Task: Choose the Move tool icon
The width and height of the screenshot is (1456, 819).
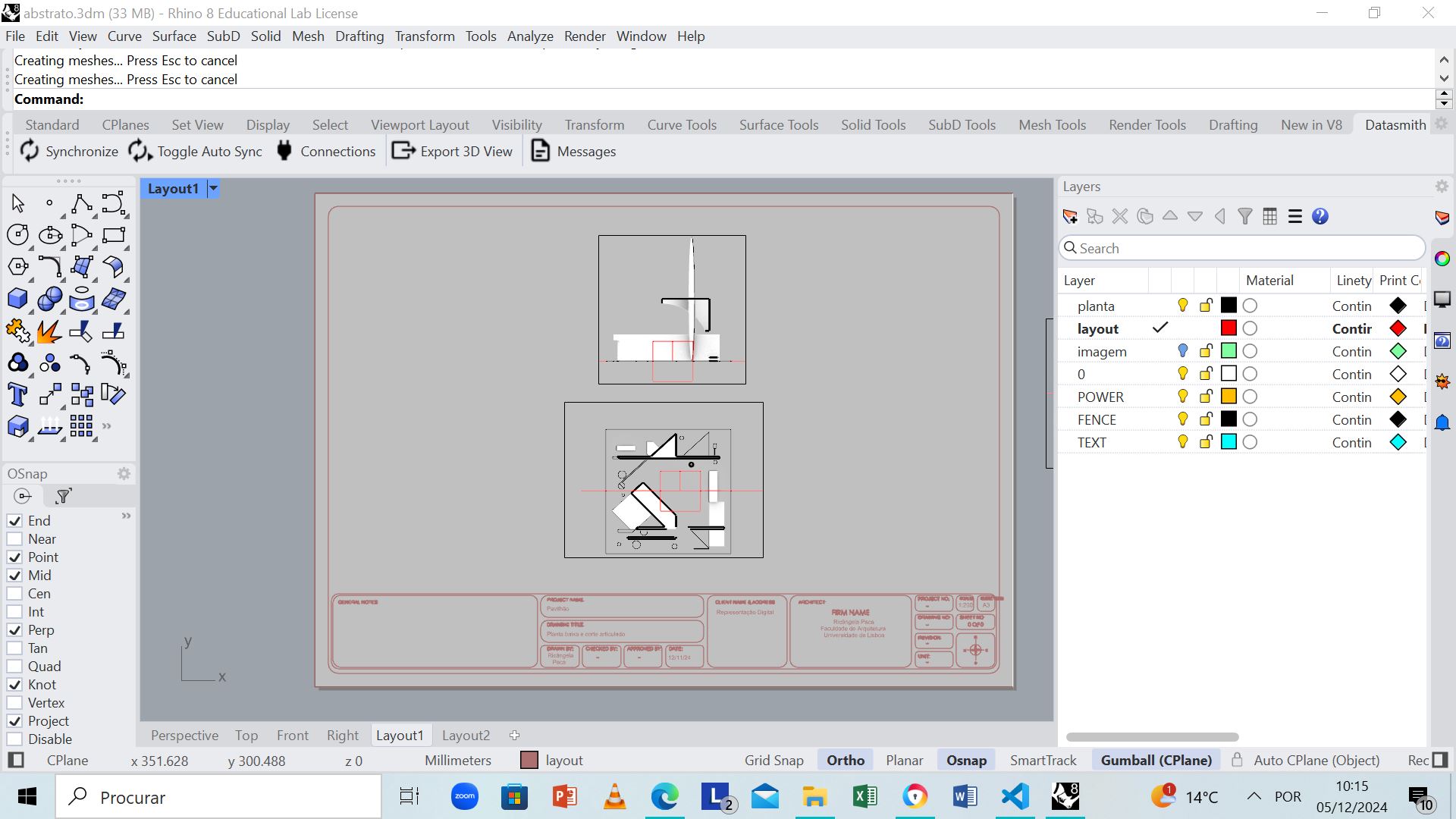Action: tap(49, 395)
